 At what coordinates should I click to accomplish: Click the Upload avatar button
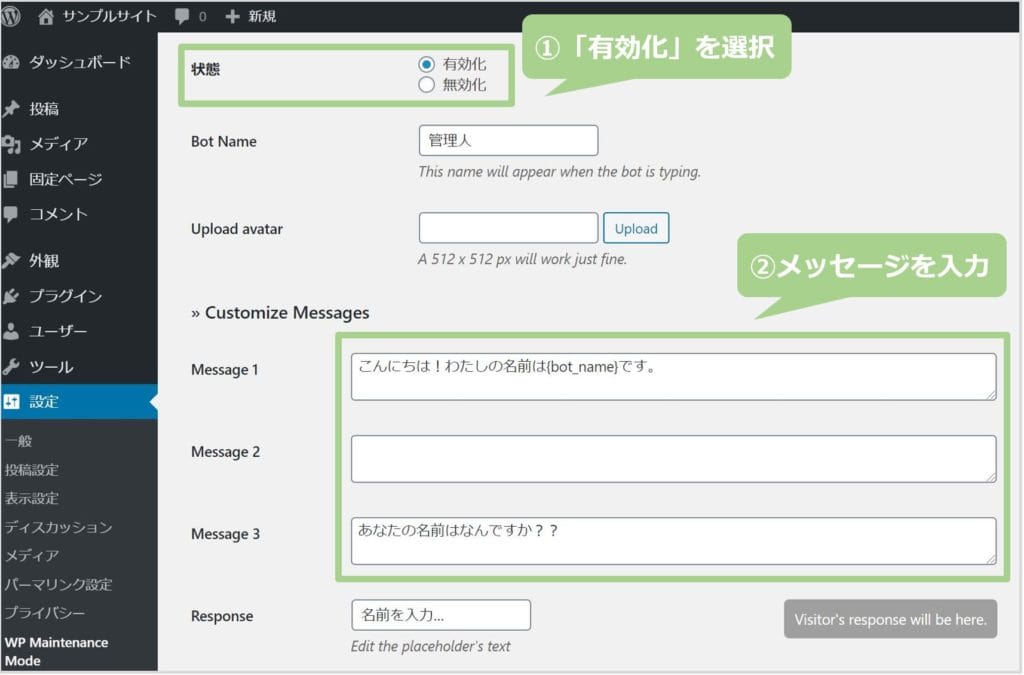[x=636, y=228]
